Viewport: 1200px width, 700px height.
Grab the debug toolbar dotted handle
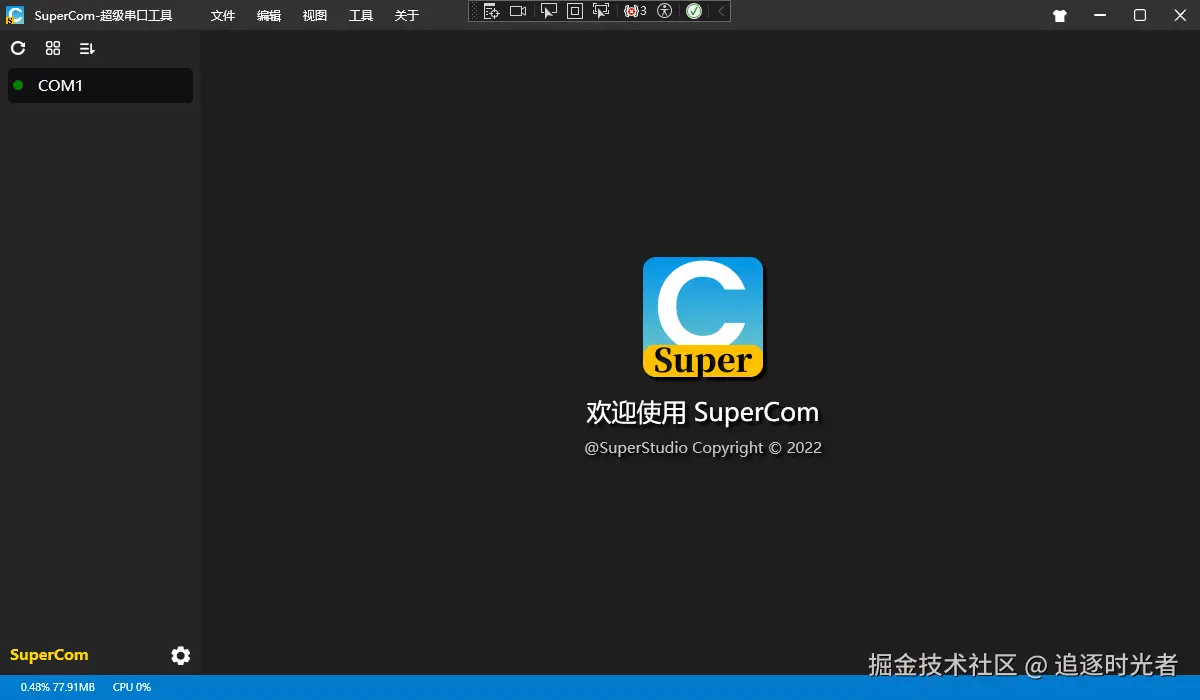(475, 11)
